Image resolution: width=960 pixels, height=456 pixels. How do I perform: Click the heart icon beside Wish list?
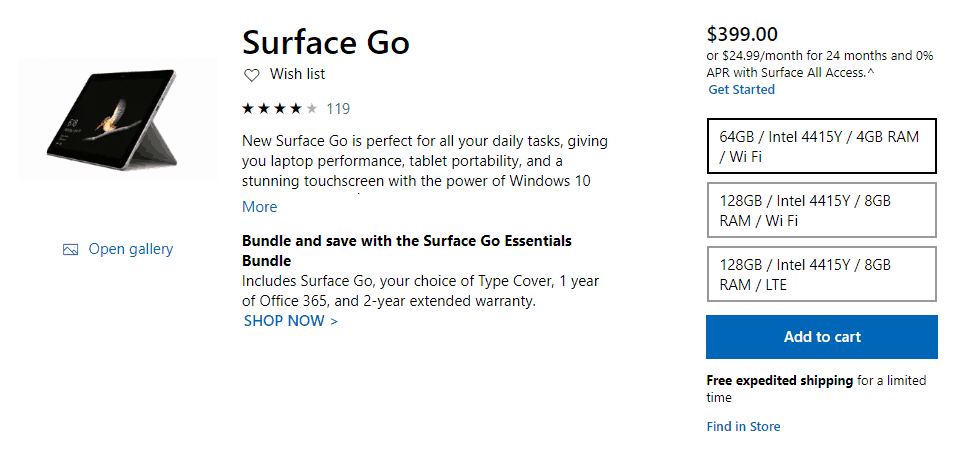(x=252, y=75)
